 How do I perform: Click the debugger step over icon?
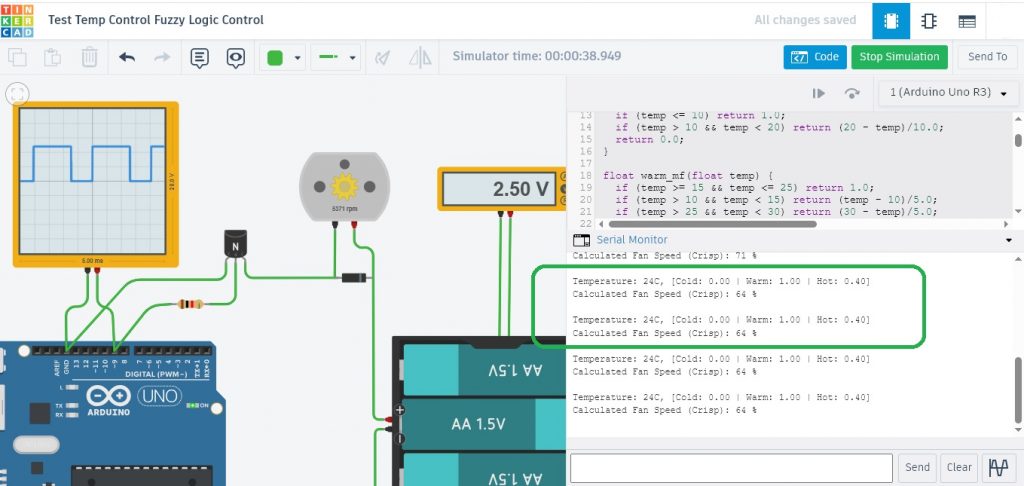coord(852,93)
